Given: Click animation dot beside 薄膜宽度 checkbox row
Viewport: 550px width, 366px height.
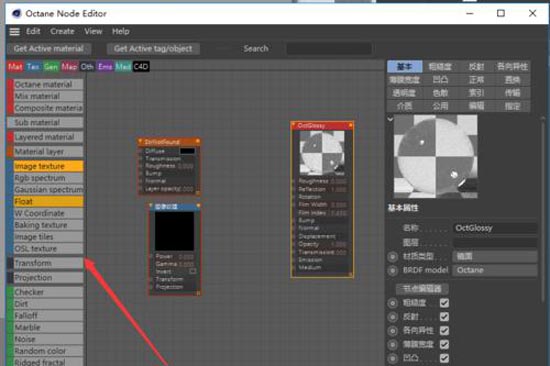Looking at the screenshot, I should 393,345.
